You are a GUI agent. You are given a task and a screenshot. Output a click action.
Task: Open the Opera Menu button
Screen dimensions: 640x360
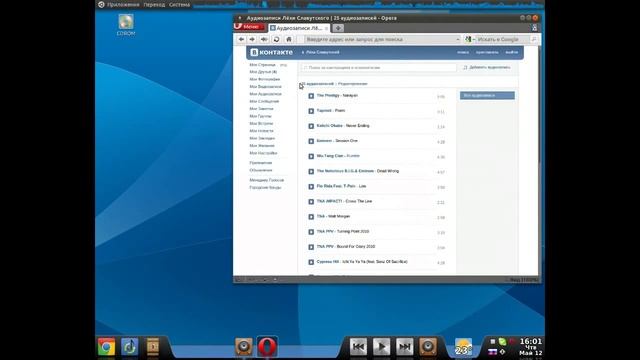(249, 27)
